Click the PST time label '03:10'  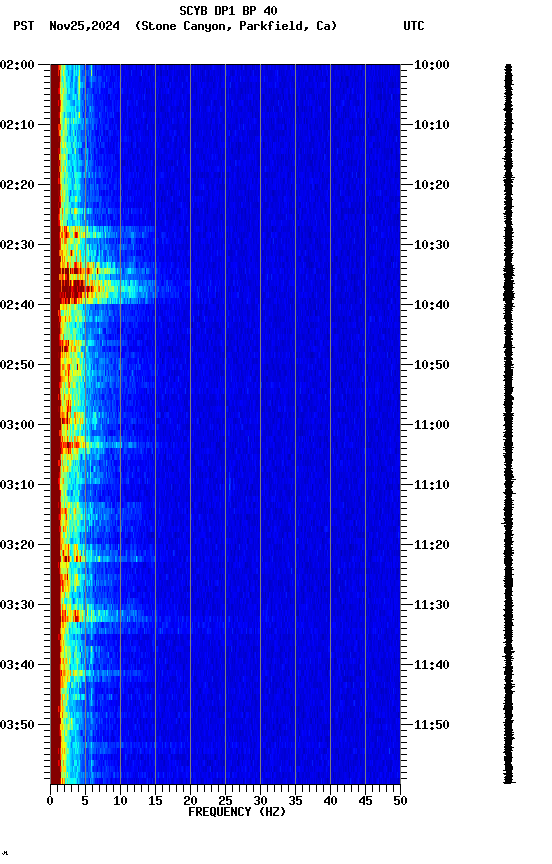[17, 485]
